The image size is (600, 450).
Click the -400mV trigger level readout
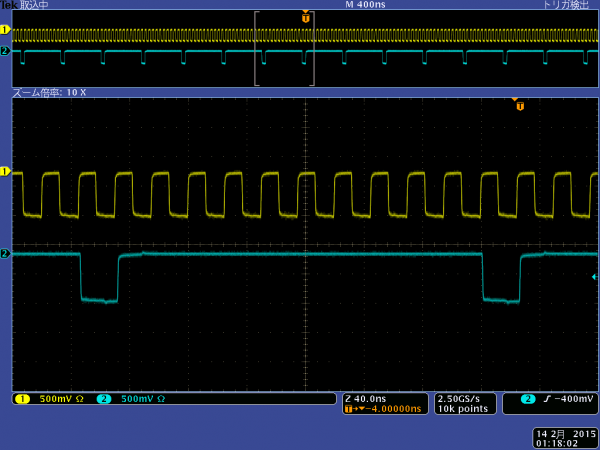pos(572,399)
